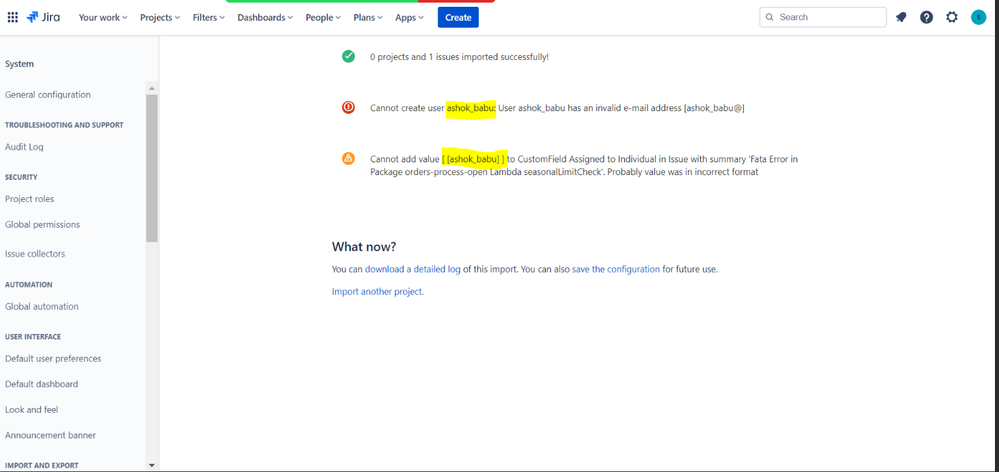Open Issue collectors in sidebar
Image resolution: width=999 pixels, height=472 pixels.
[x=35, y=254]
